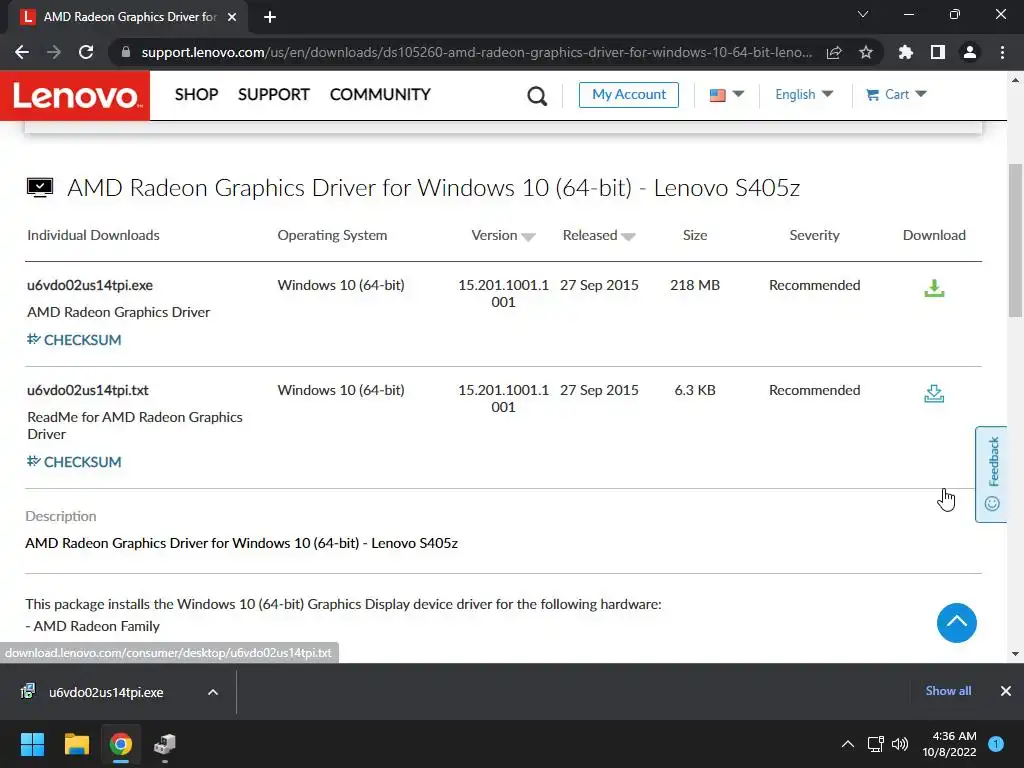Click the Chrome taskbar icon
This screenshot has height=768, width=1024.
click(x=120, y=744)
